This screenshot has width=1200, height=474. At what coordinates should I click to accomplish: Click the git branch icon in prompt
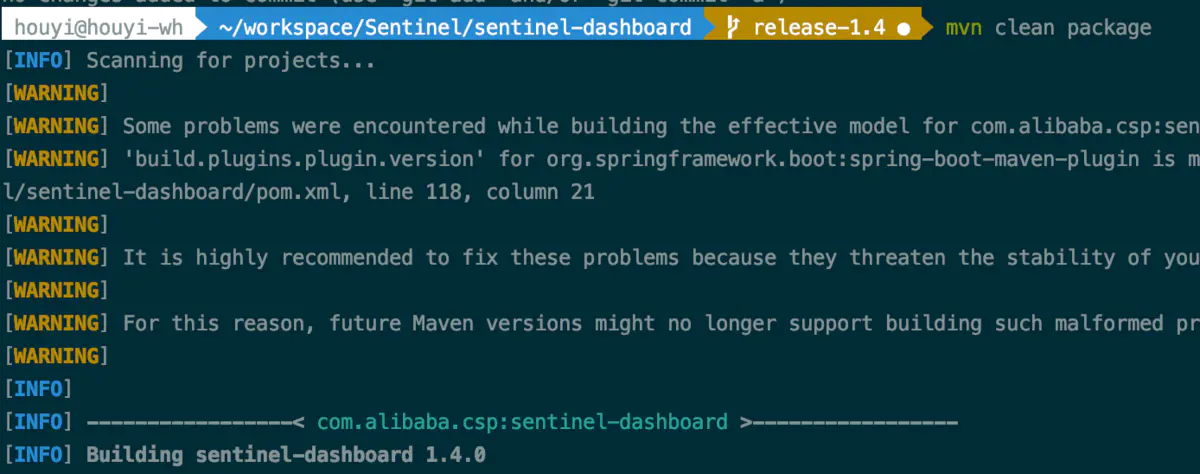pyautogui.click(x=732, y=28)
